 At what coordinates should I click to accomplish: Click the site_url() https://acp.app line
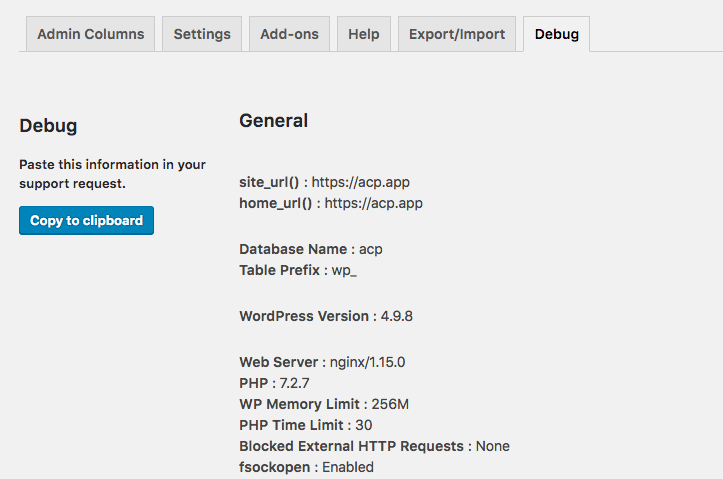[324, 182]
